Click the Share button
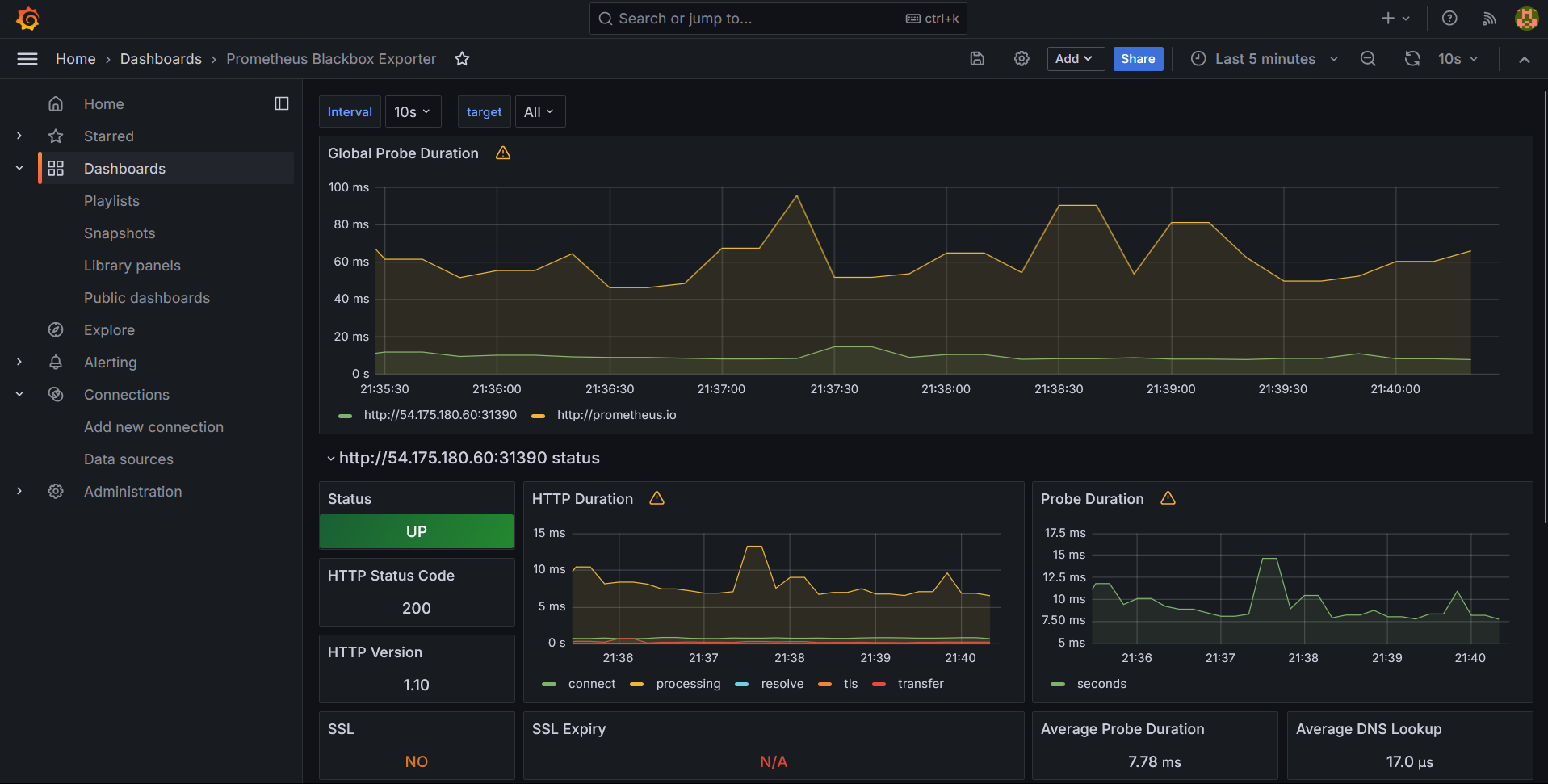This screenshot has height=784, width=1548. [1138, 59]
